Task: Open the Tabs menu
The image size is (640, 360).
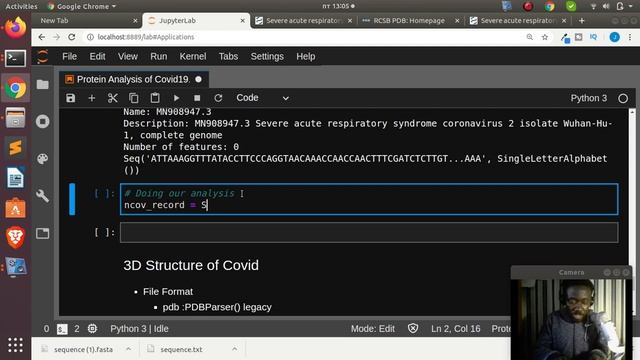Action: pos(228,56)
